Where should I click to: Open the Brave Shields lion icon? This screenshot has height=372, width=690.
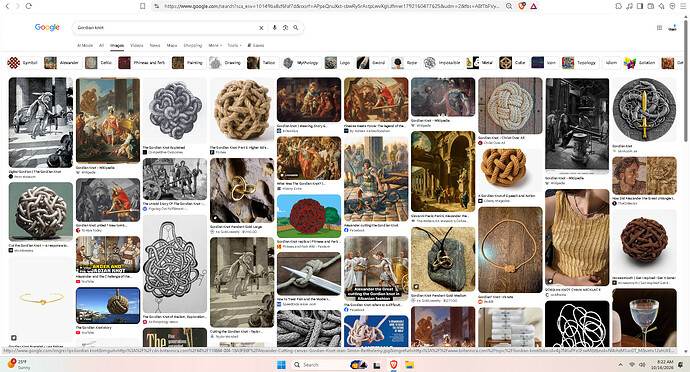pos(521,6)
